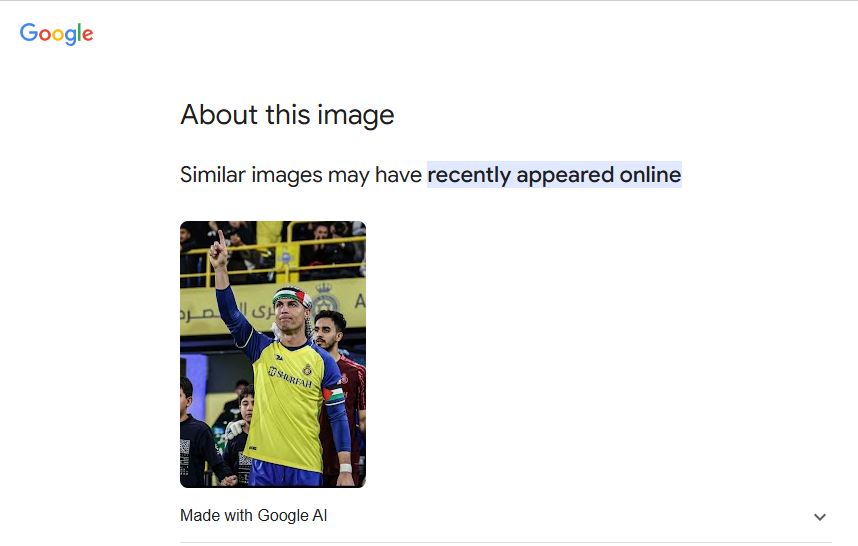Screen dimensions: 858x546
Task: Click the raised pointing finger in the photo
Action: click(220, 240)
